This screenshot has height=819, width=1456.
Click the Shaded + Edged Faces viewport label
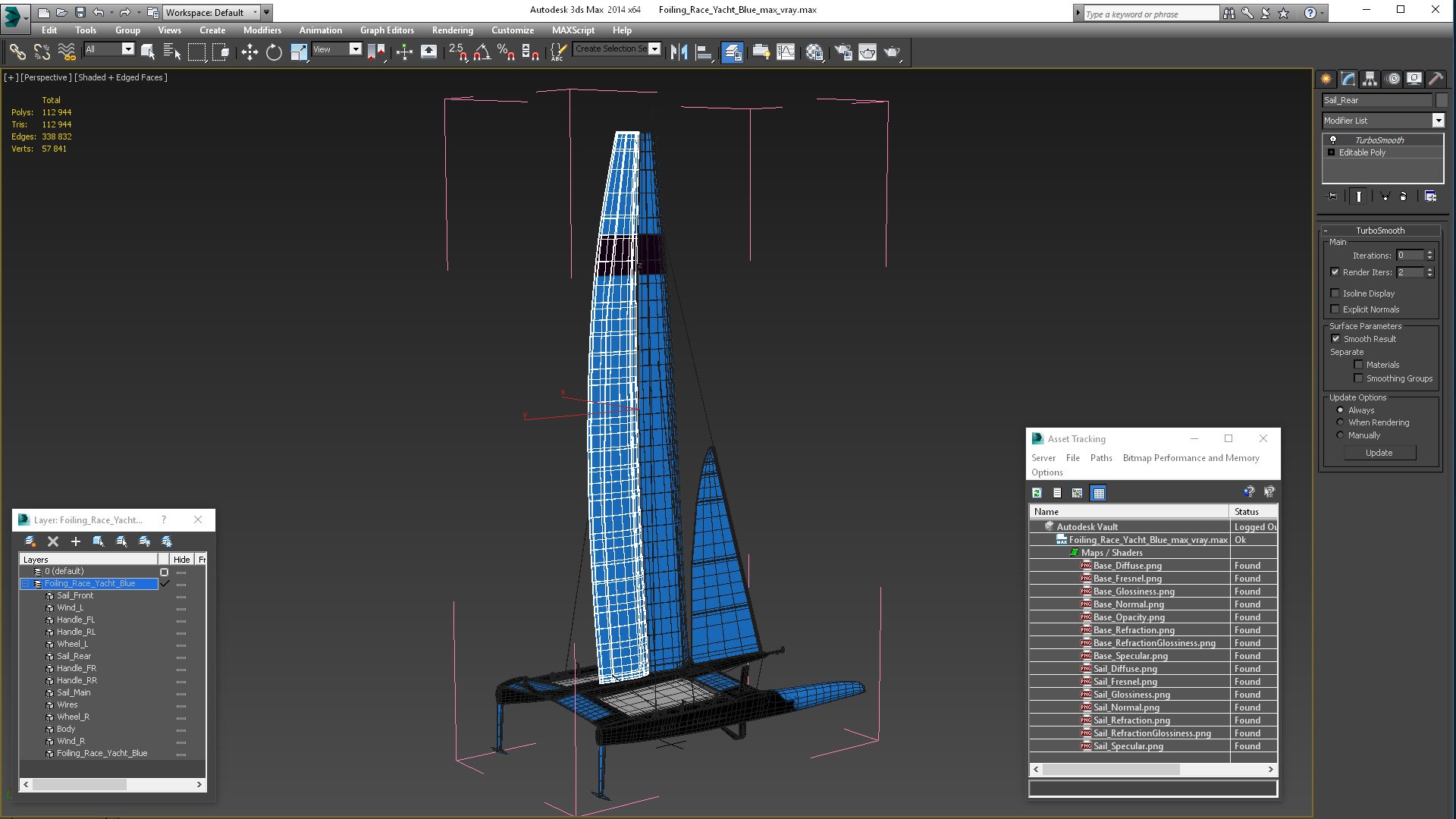pyautogui.click(x=121, y=77)
